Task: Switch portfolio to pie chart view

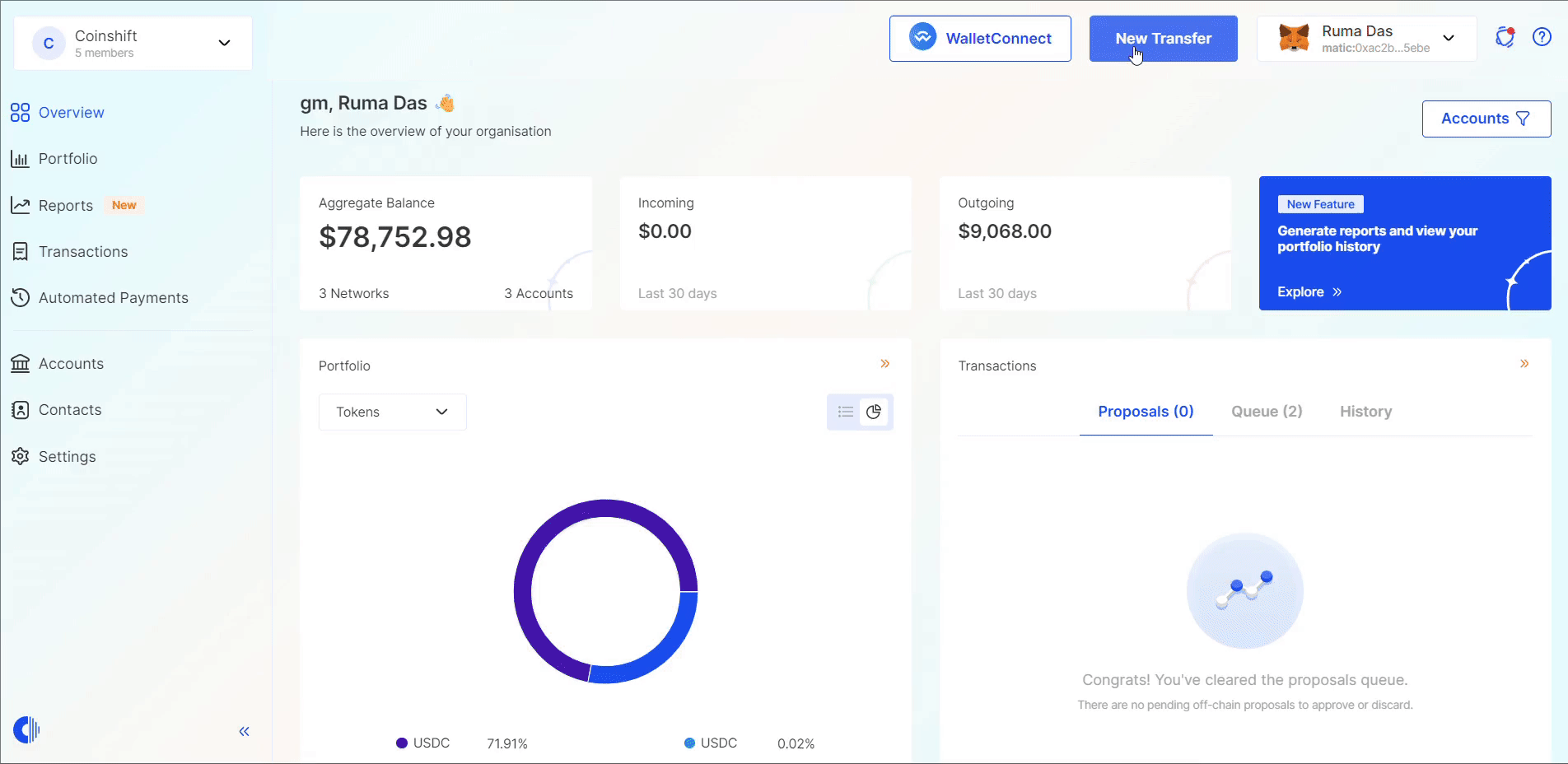Action: [874, 412]
